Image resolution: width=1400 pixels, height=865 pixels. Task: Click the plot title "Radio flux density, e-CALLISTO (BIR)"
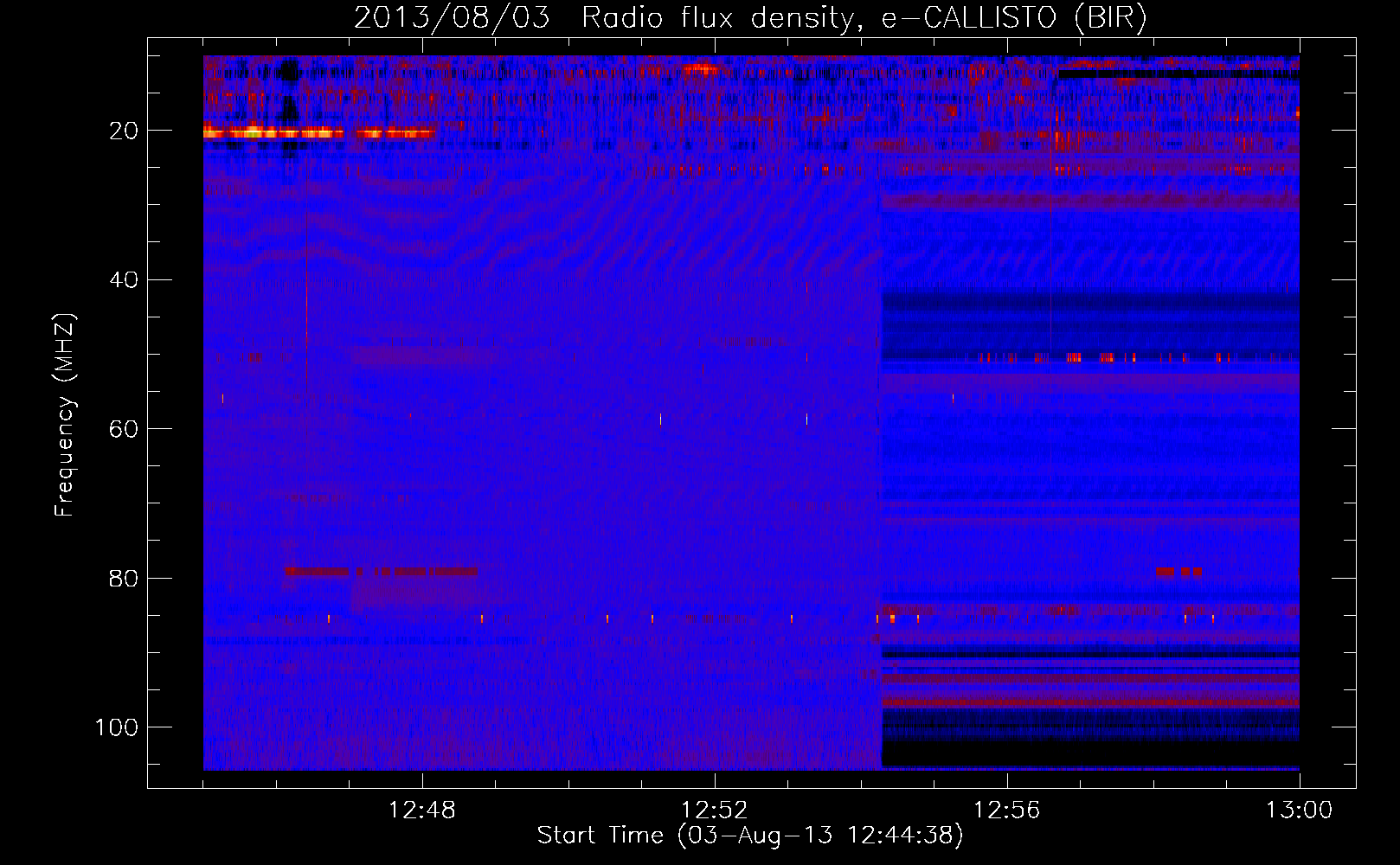[864, 18]
